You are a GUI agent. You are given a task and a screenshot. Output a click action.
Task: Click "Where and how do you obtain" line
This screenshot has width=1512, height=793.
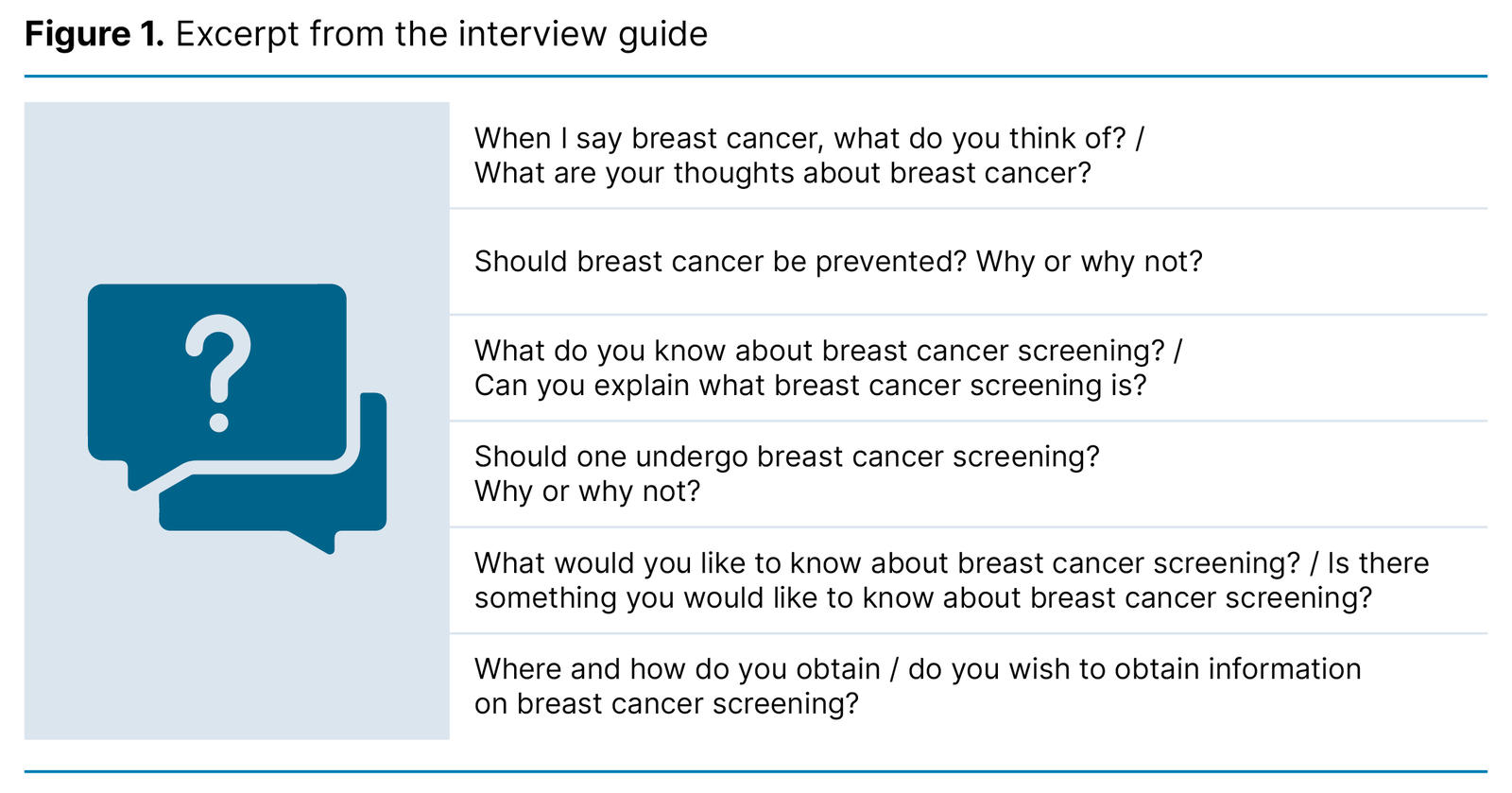point(917,669)
